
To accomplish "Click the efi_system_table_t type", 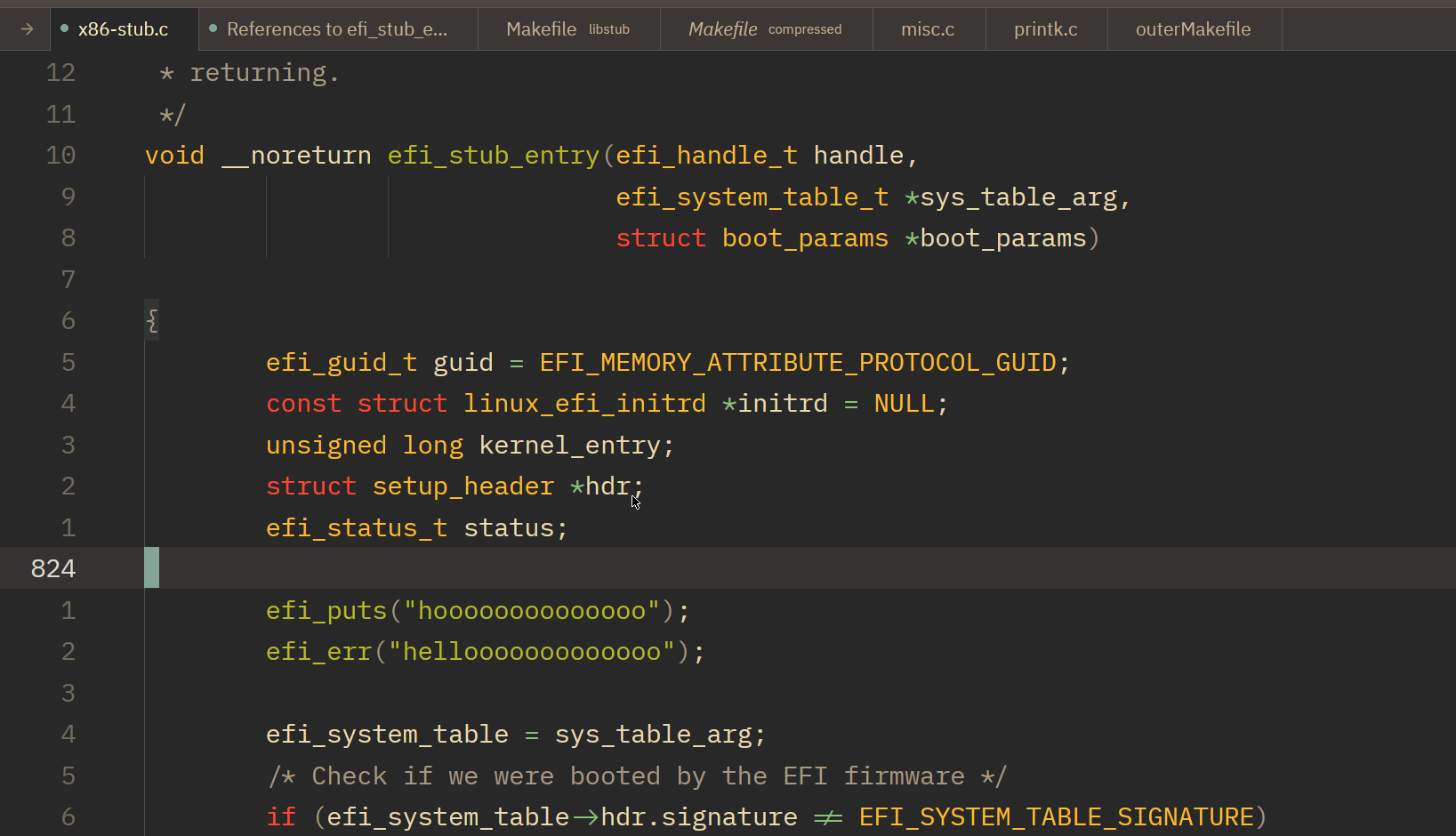I will (752, 197).
